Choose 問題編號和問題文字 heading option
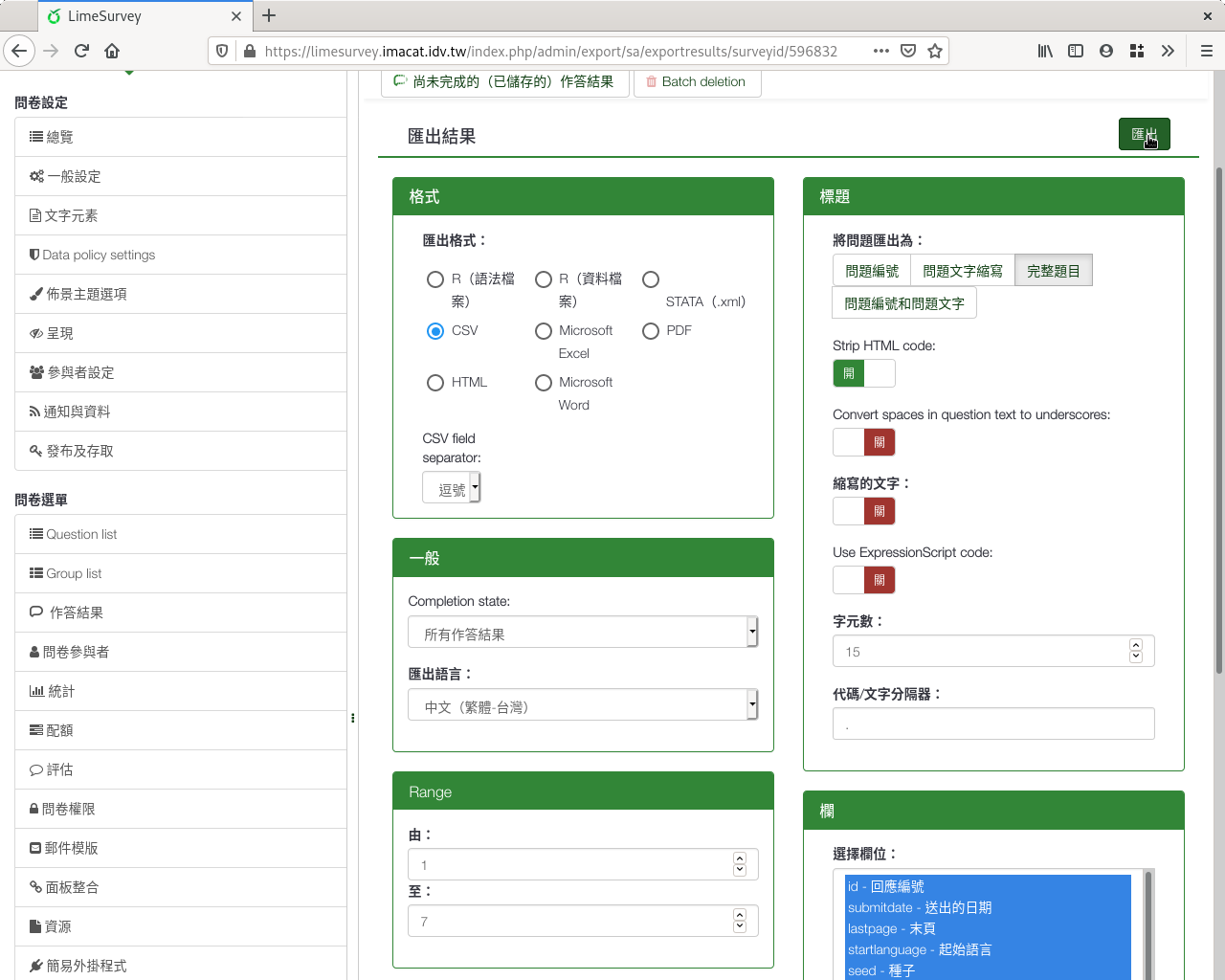The image size is (1225, 980). point(904,303)
